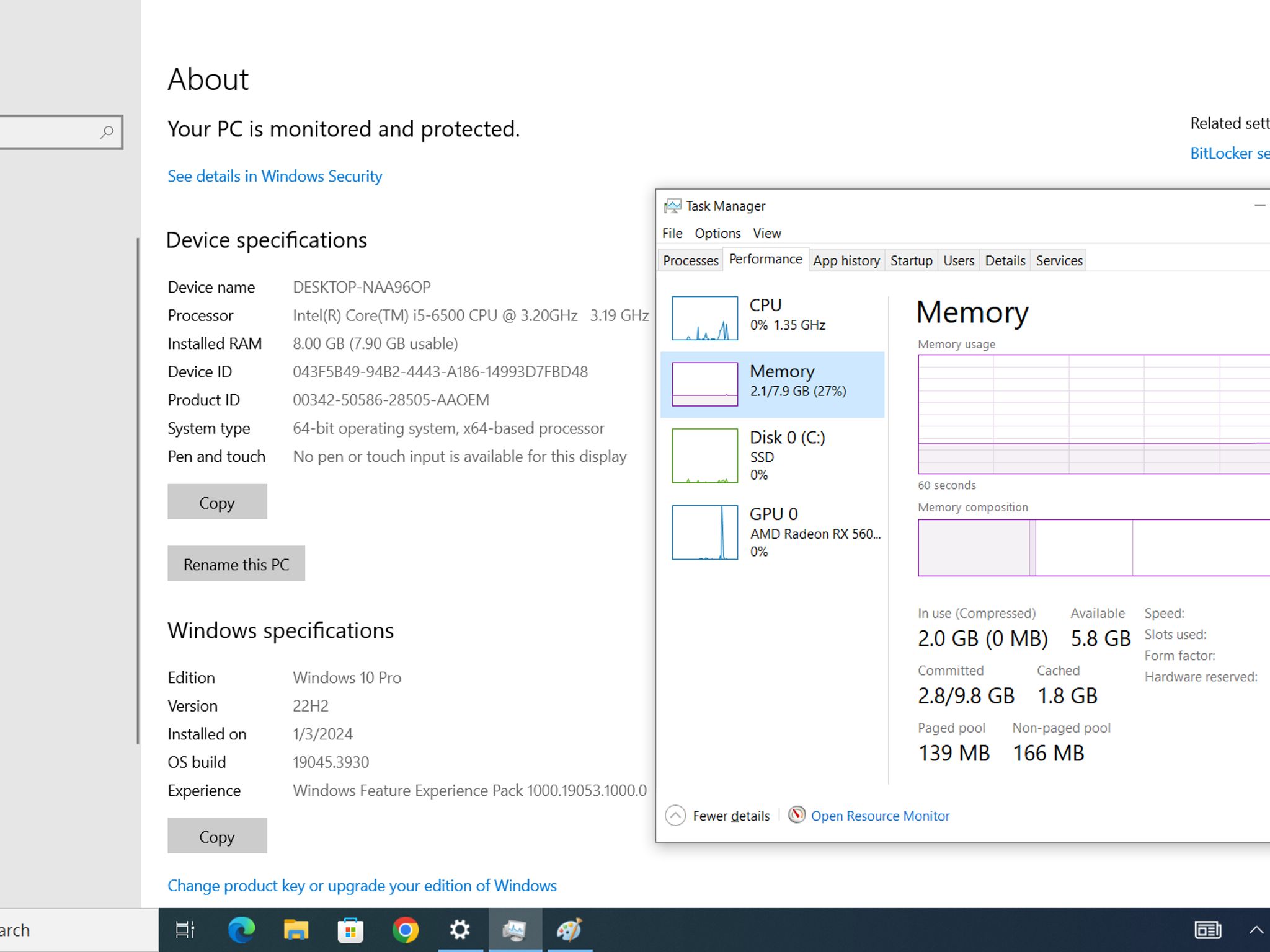Click Change product key or upgrade edition link

tap(362, 886)
